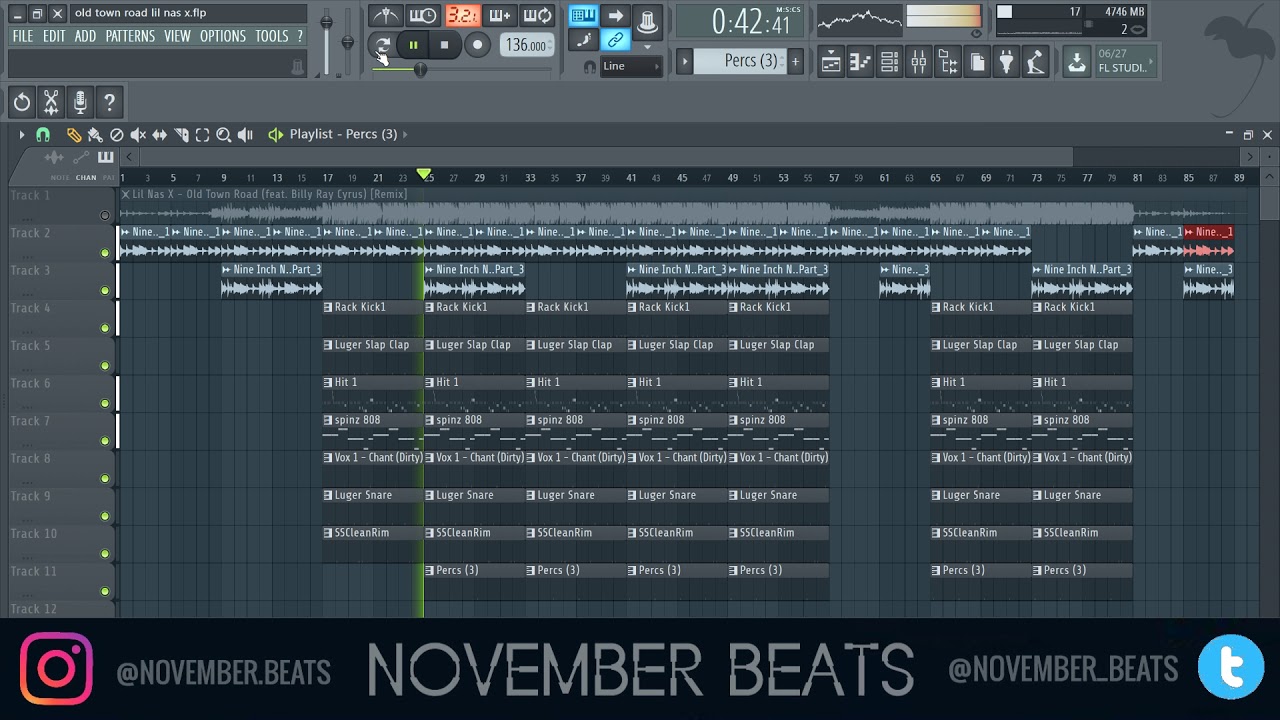Mute Track 5 with its green light

point(105,366)
